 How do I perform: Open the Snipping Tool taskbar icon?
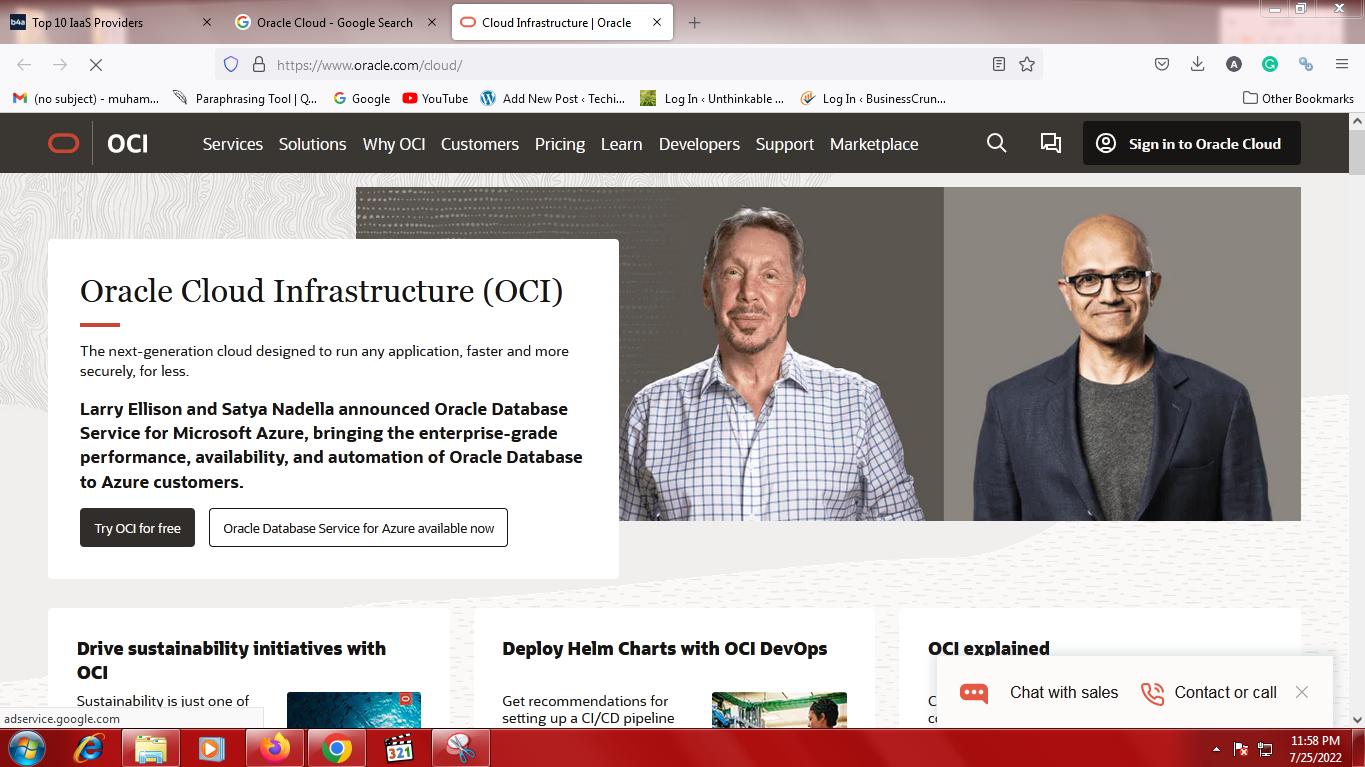(461, 748)
